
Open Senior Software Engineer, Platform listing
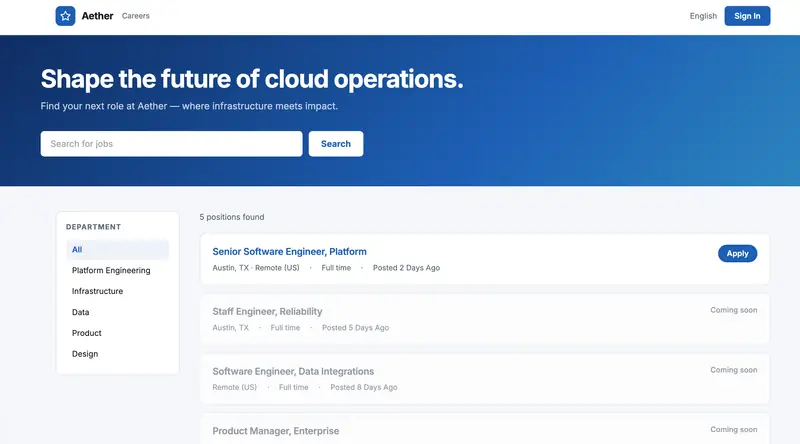pos(289,252)
